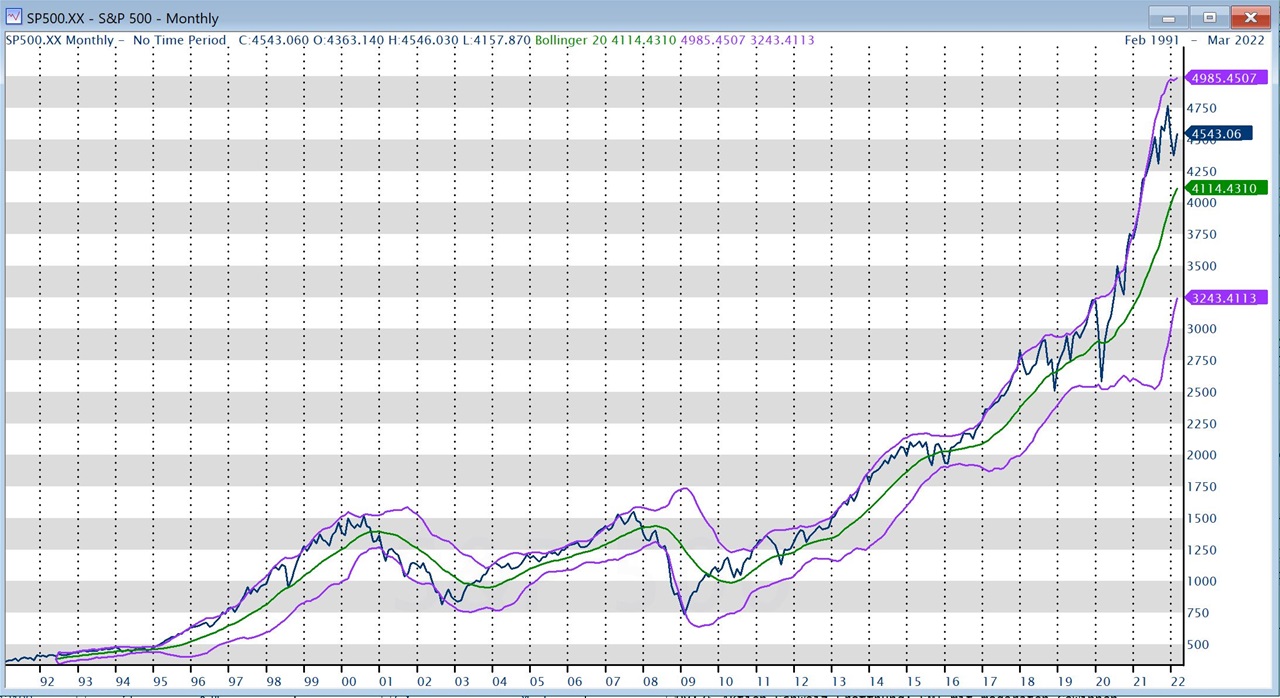Click the 3000 price axis label

[1202, 329]
